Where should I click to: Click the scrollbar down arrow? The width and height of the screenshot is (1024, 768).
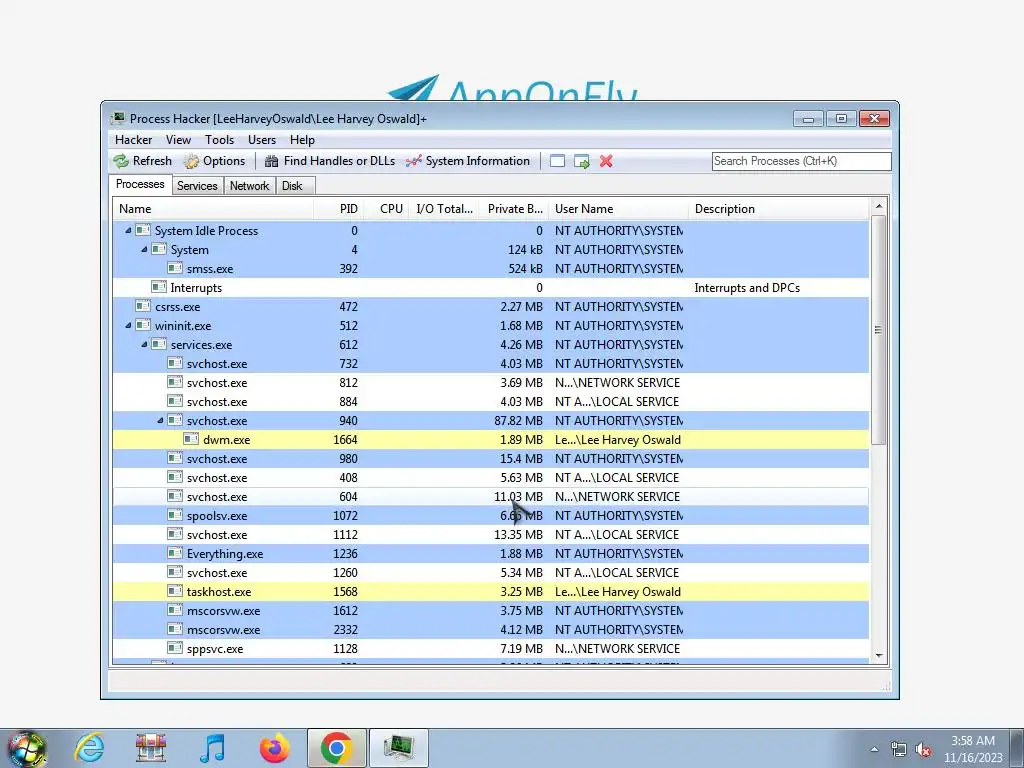point(878,656)
